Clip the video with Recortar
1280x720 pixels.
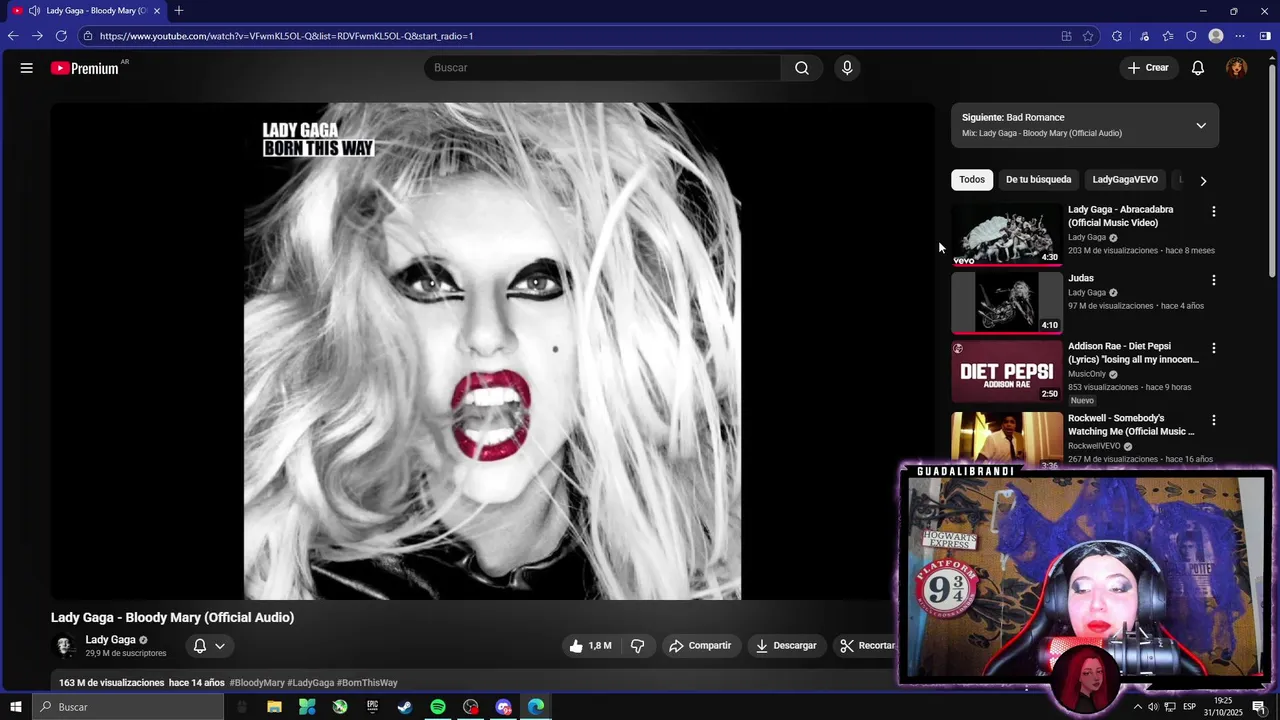(x=867, y=646)
